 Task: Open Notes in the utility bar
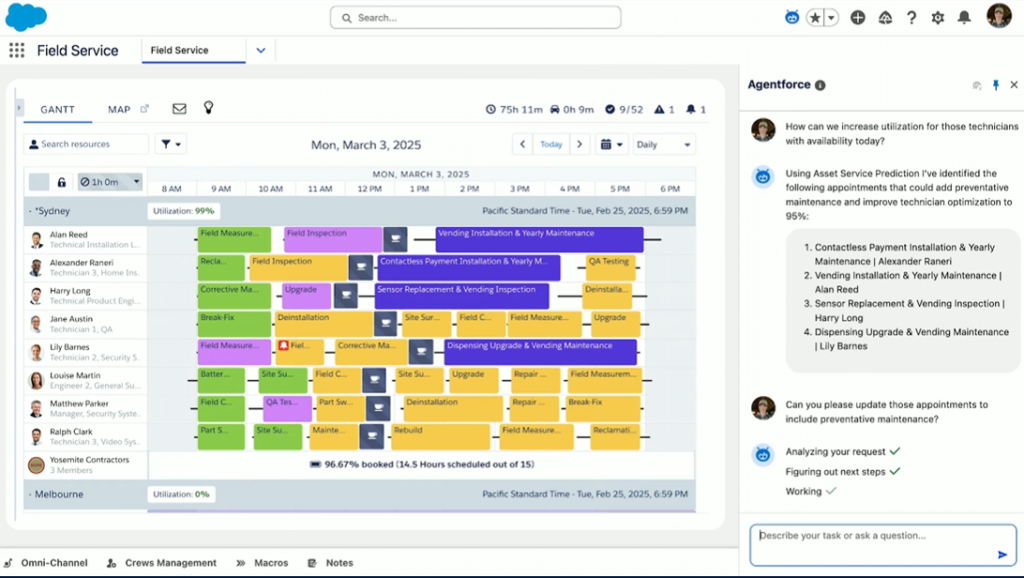click(331, 563)
